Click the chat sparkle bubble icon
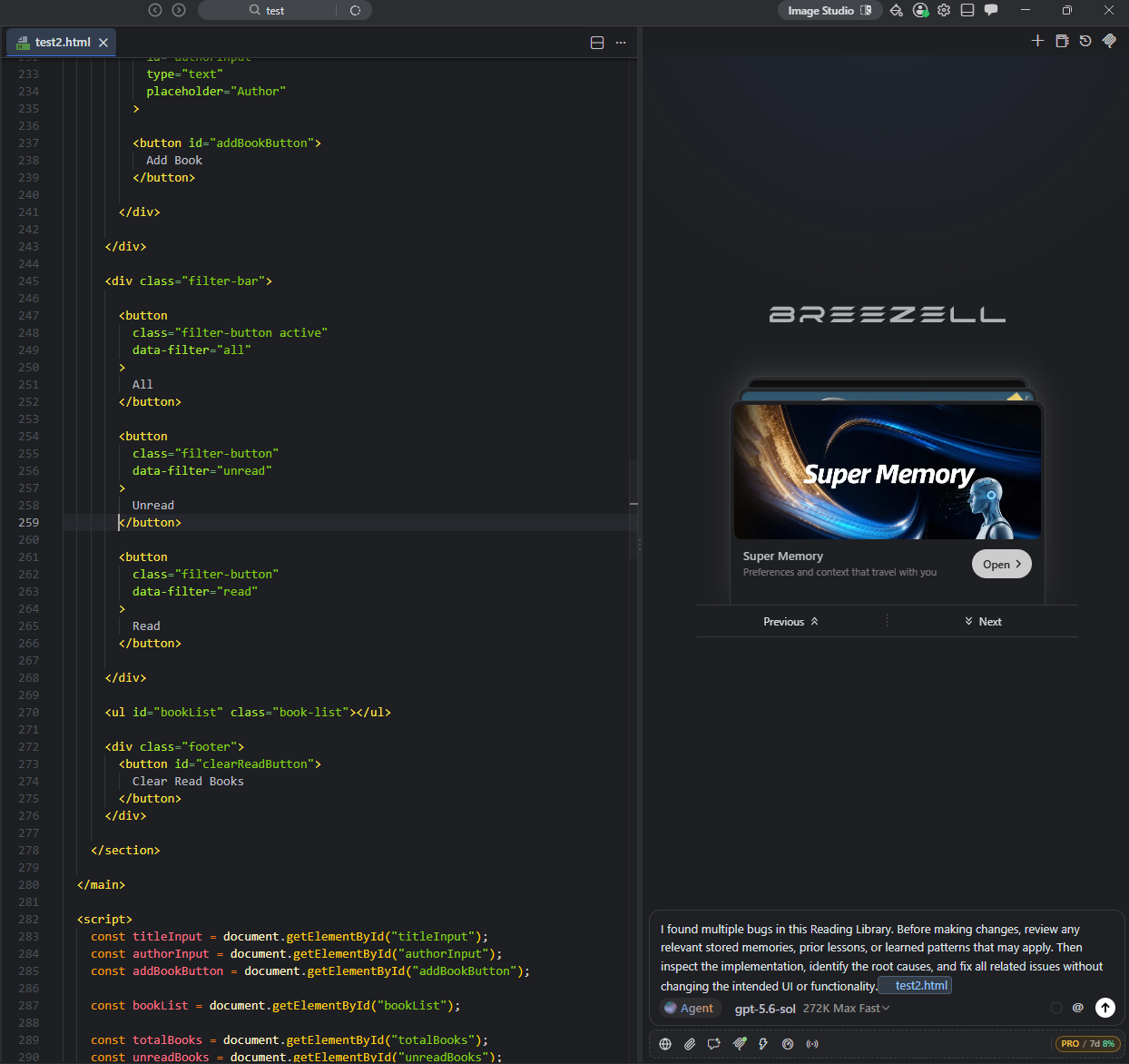The height and width of the screenshot is (1064, 1129). click(x=714, y=1044)
